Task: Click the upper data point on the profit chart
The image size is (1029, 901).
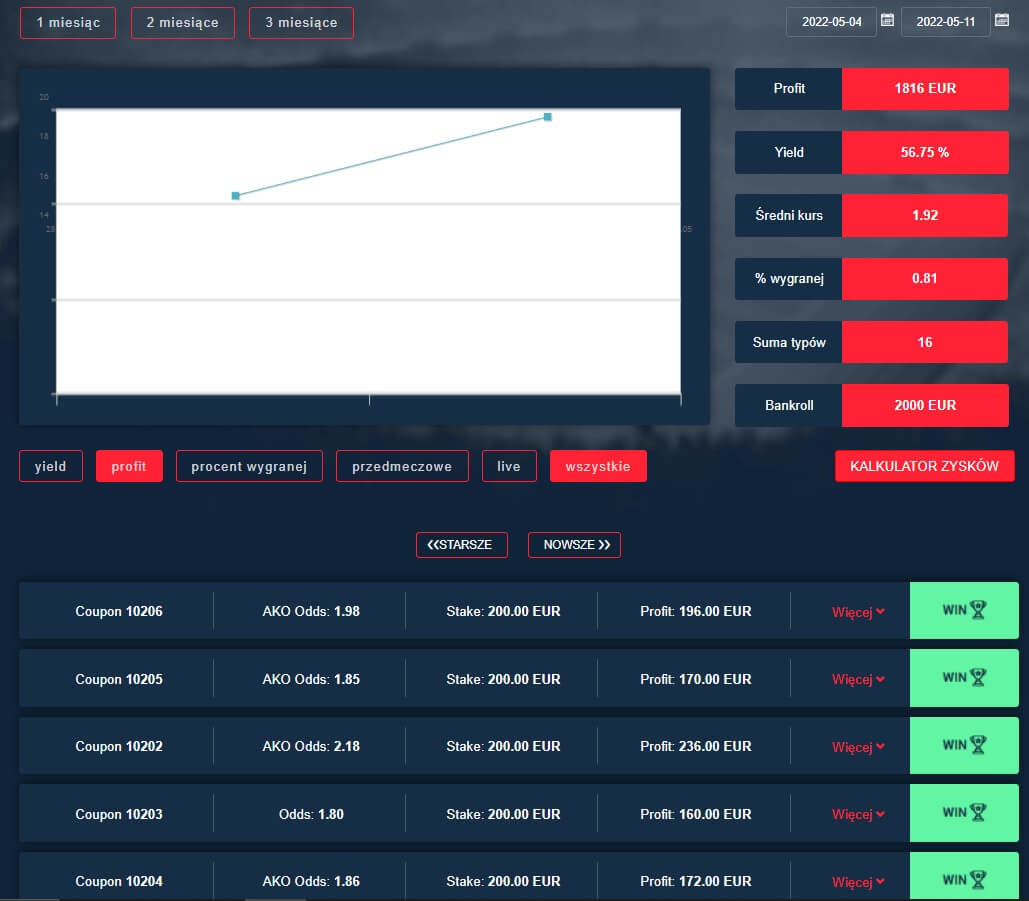Action: point(548,117)
